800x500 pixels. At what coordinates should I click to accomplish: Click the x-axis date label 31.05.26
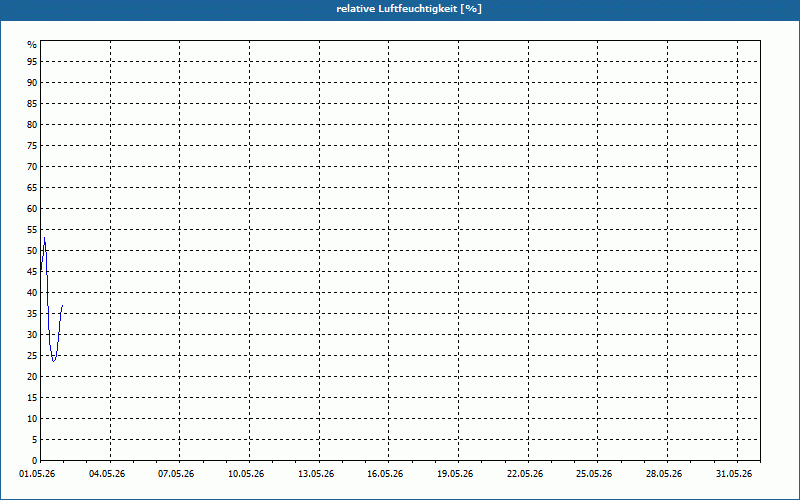coord(734,474)
